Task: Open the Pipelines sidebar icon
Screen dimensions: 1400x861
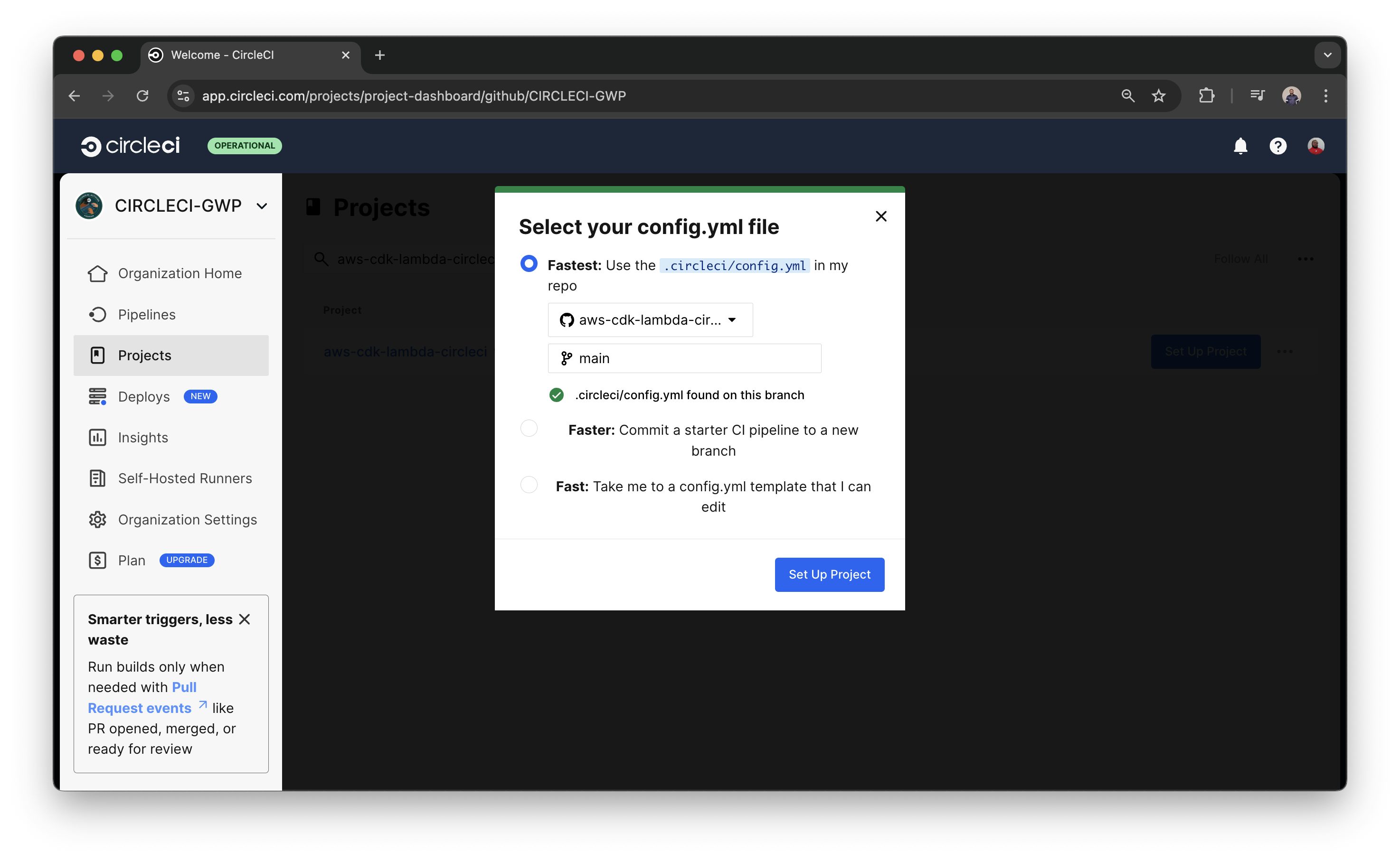Action: pos(97,314)
